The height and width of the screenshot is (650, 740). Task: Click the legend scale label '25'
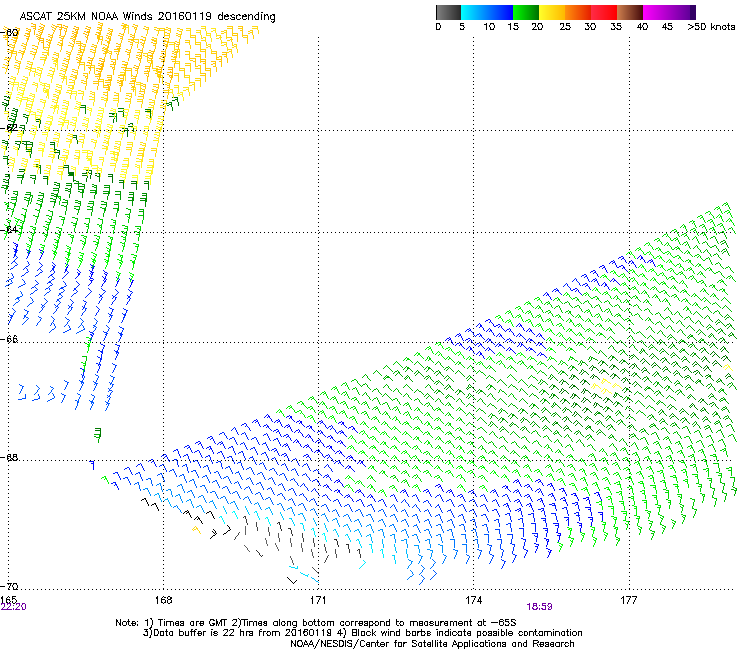(x=565, y=27)
